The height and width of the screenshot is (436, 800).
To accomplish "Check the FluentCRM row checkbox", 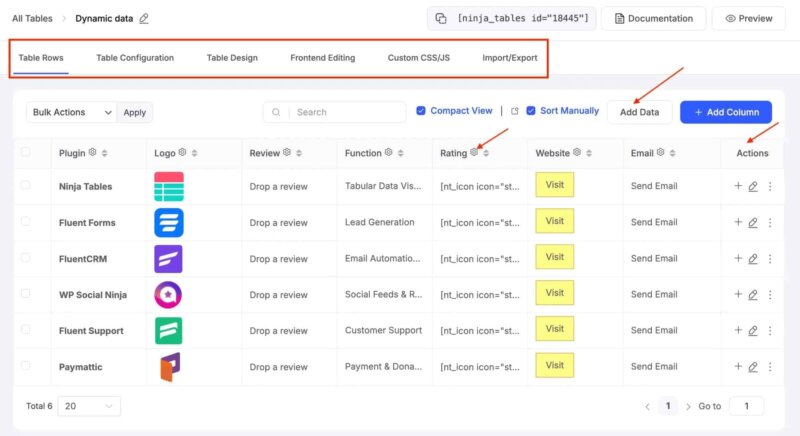I will (x=26, y=258).
